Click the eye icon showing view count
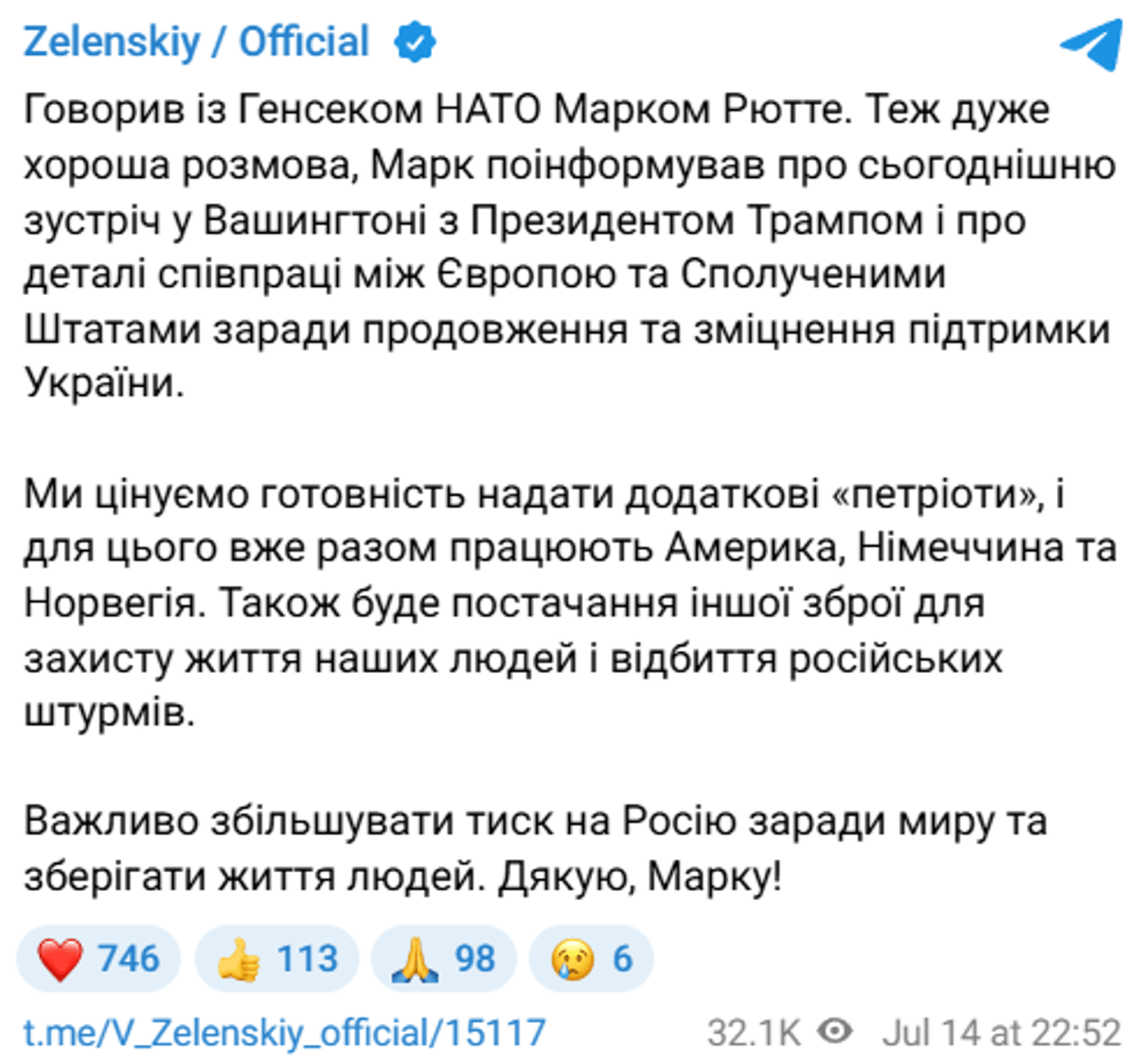The height and width of the screenshot is (1064, 1148). [x=831, y=1030]
